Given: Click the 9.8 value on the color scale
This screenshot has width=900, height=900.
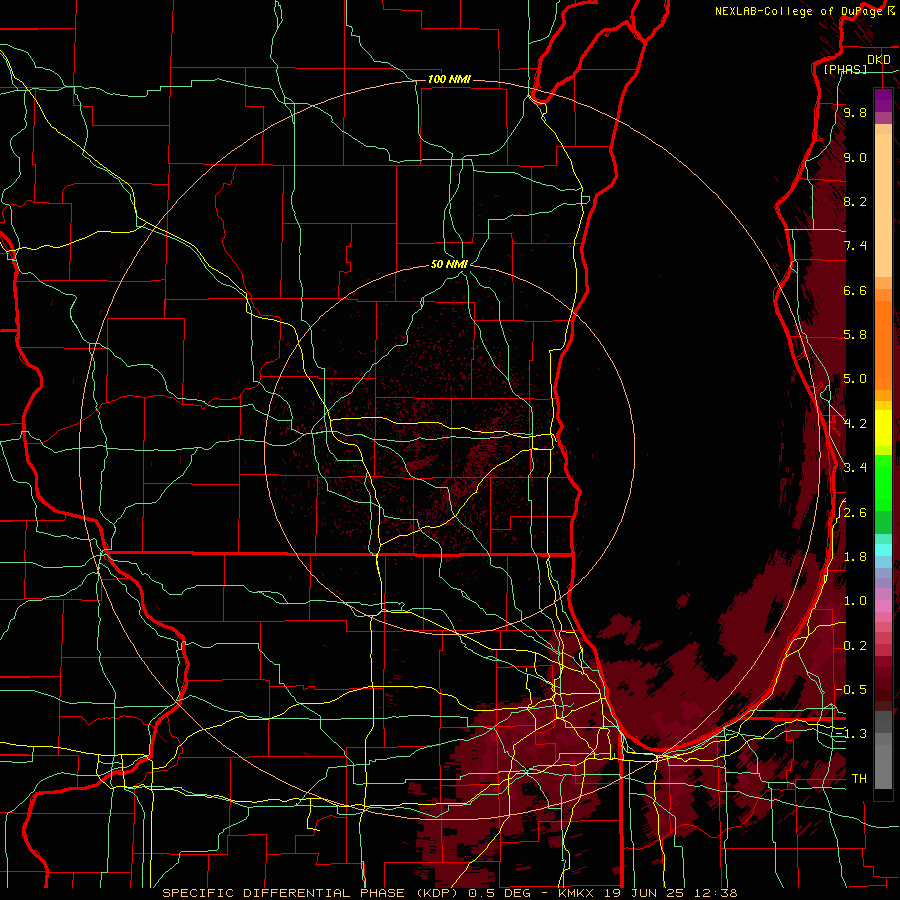Looking at the screenshot, I should pyautogui.click(x=855, y=112).
